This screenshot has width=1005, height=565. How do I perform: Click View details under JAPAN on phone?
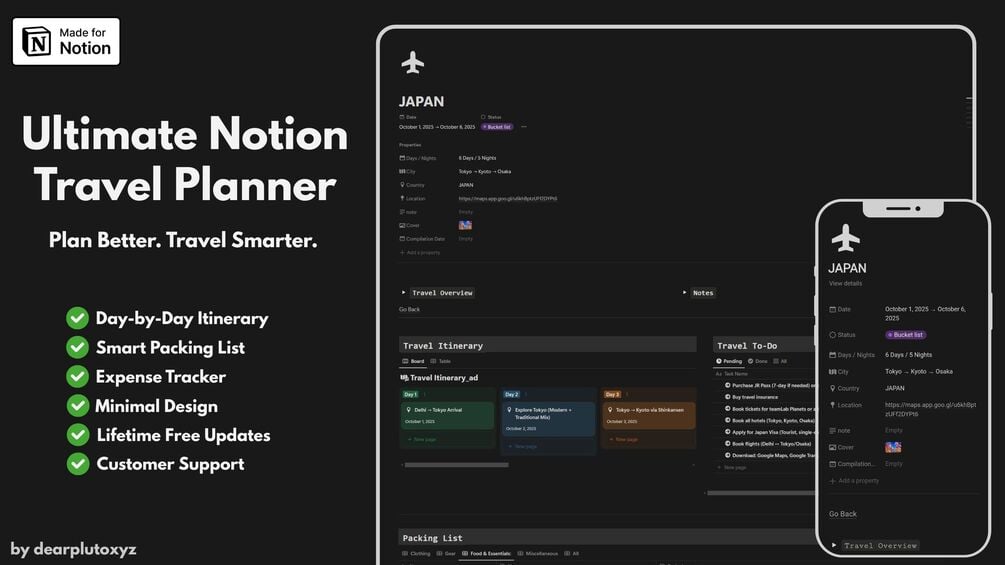click(845, 284)
